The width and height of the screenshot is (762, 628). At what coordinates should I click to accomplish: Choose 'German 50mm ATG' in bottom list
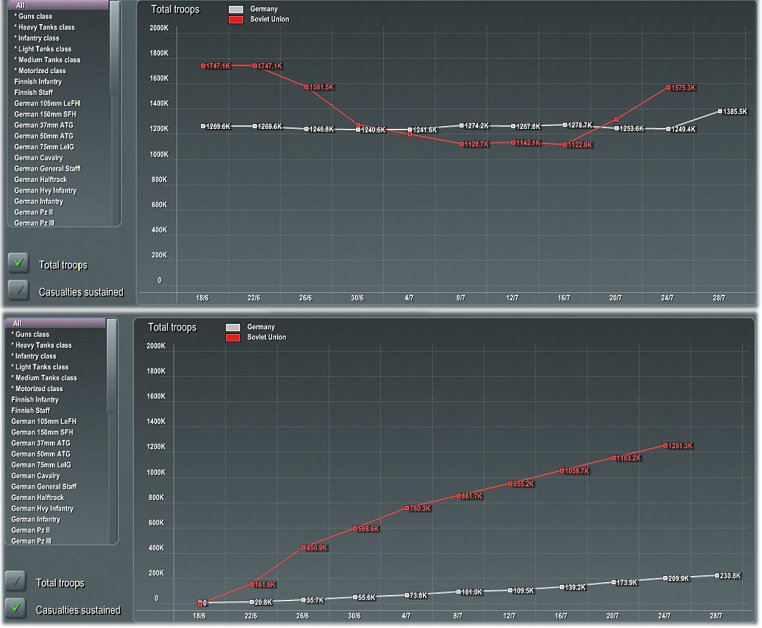click(41, 454)
